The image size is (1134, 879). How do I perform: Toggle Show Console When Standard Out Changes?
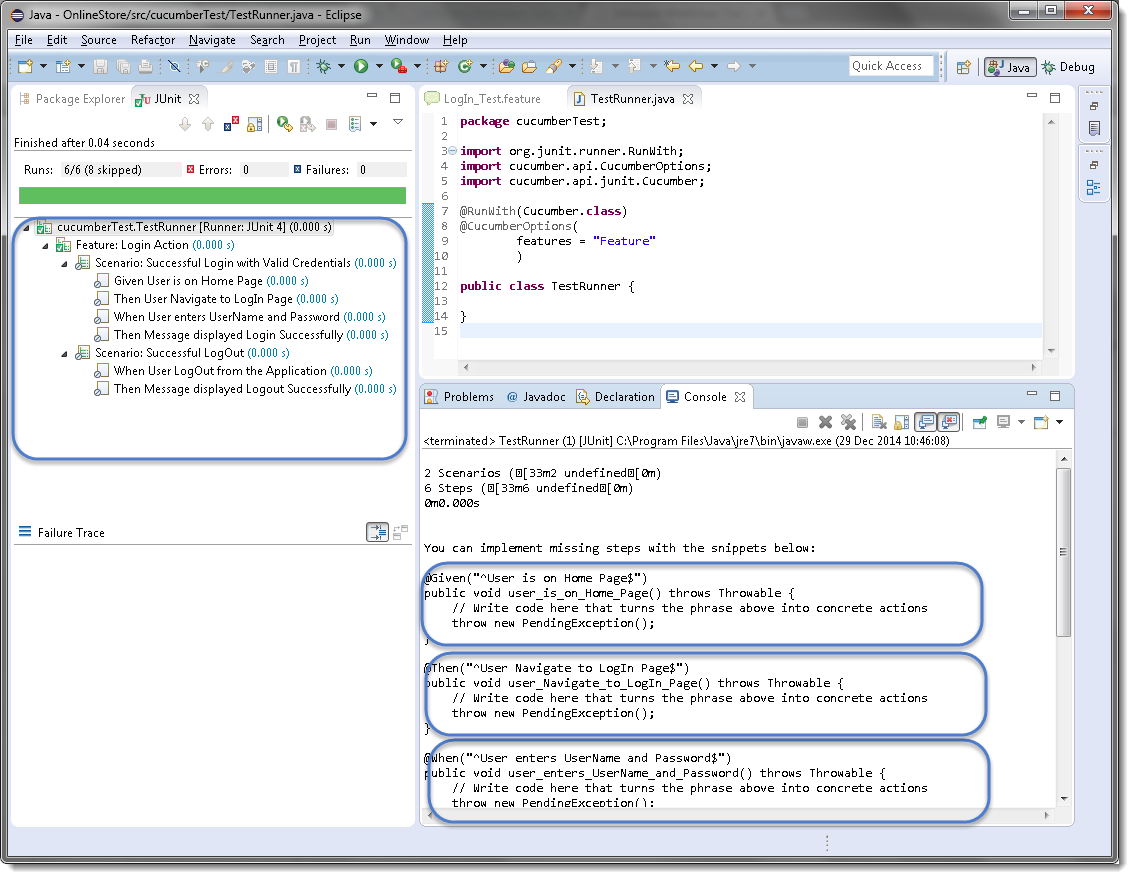click(x=926, y=422)
